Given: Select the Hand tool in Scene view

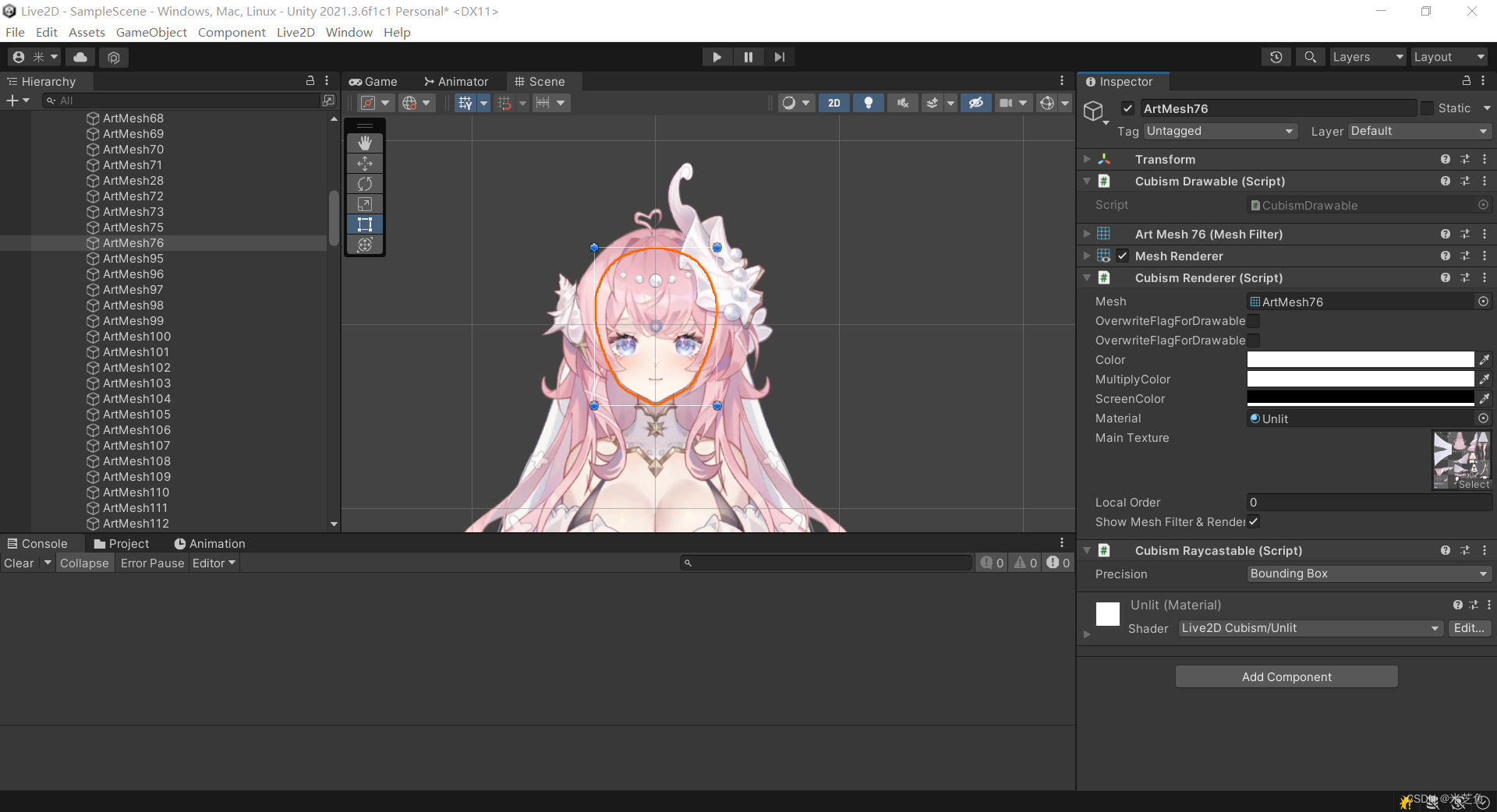Looking at the screenshot, I should click(x=365, y=143).
